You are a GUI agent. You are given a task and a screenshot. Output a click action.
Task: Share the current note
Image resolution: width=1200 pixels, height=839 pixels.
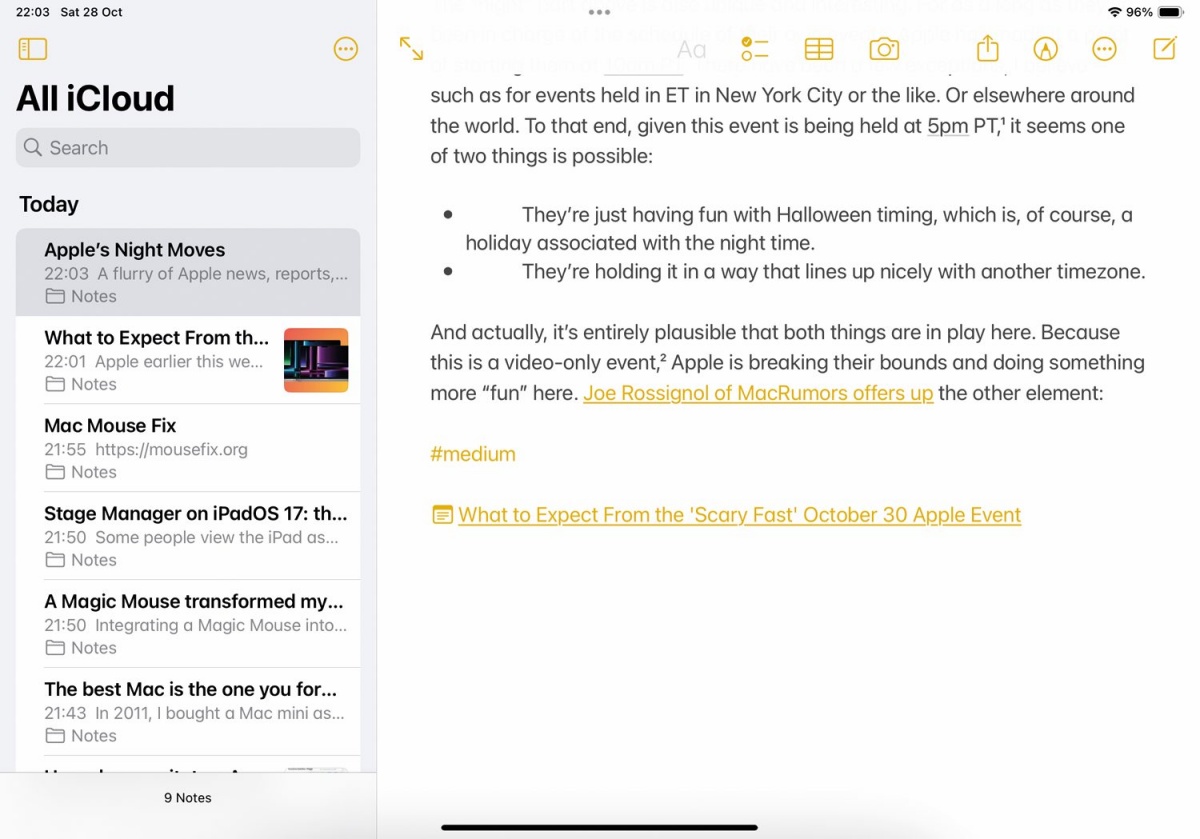(x=988, y=48)
